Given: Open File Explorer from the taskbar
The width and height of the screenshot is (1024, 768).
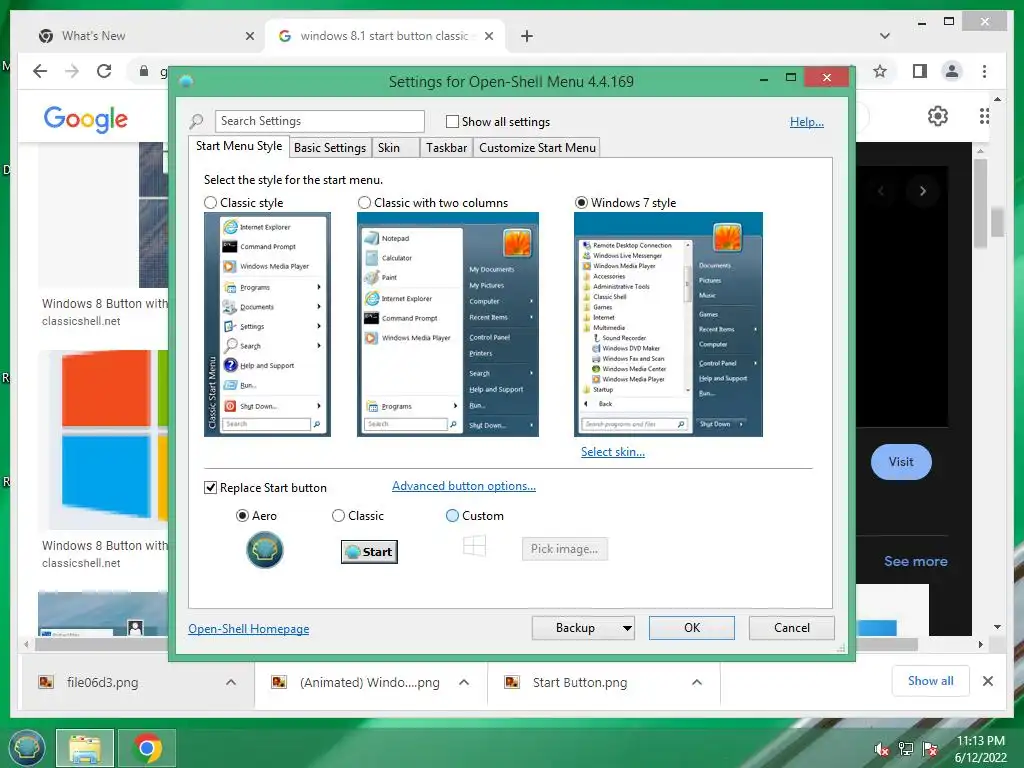Looking at the screenshot, I should (x=85, y=748).
